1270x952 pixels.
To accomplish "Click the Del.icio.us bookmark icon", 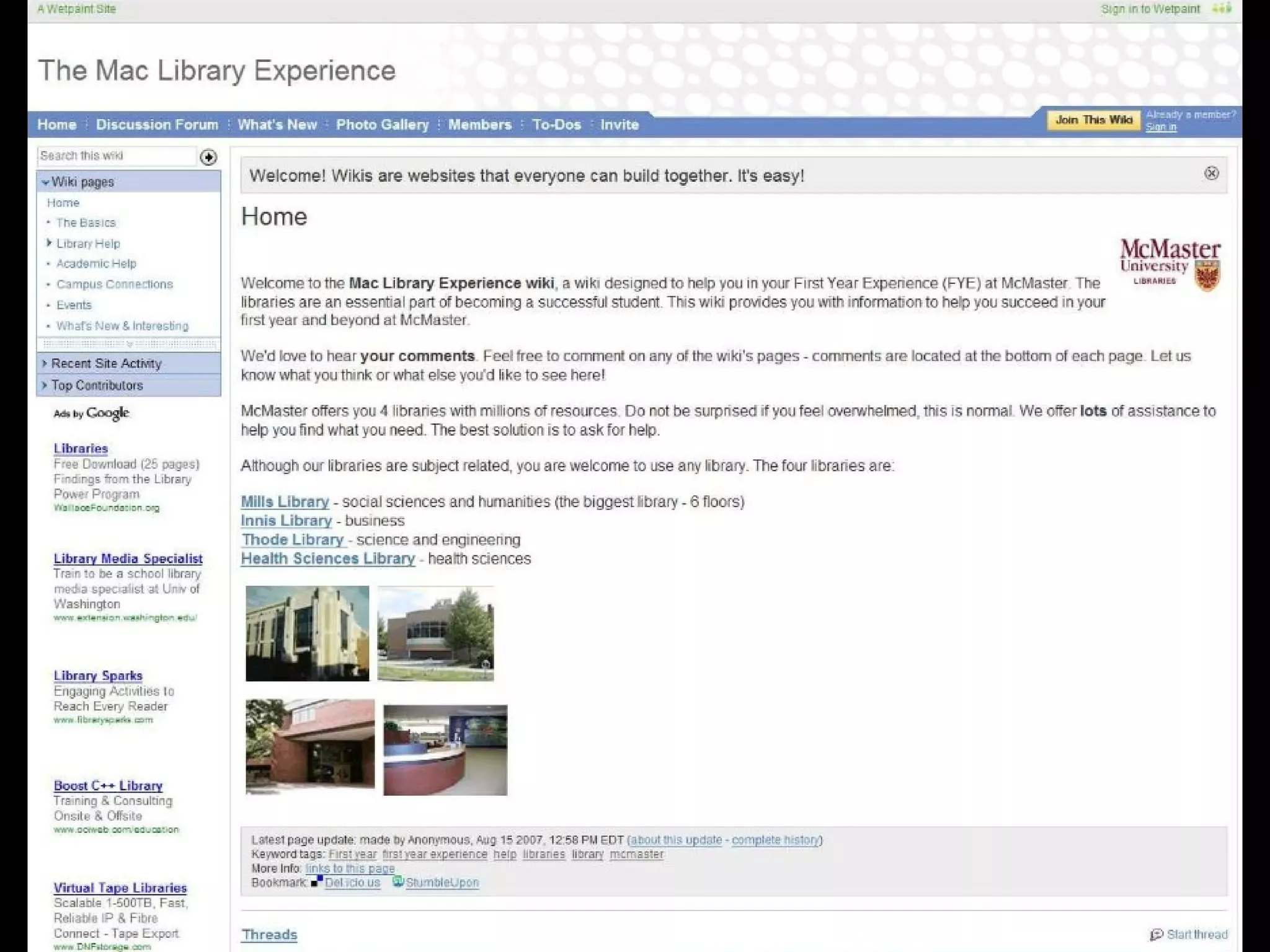I will pyautogui.click(x=317, y=881).
